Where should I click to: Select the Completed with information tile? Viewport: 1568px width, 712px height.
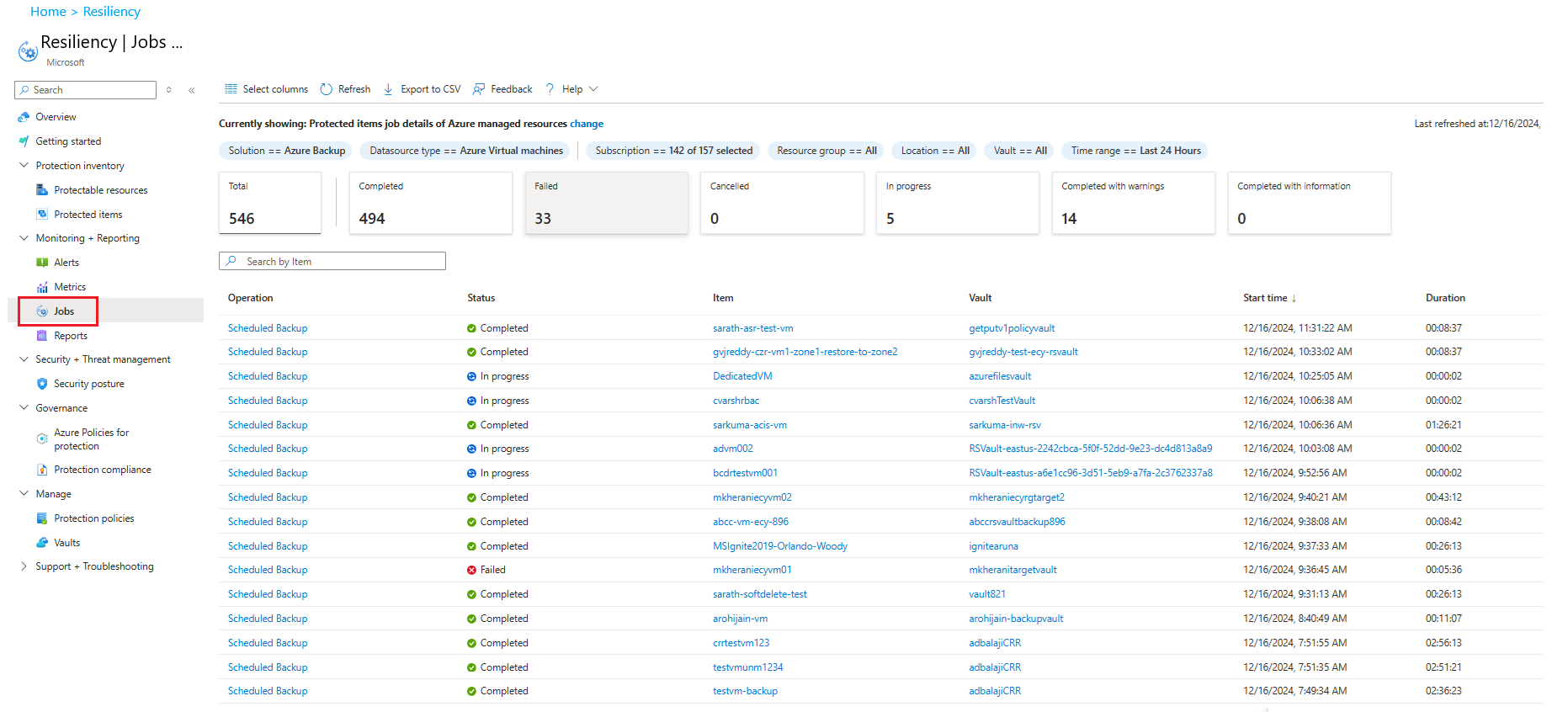coord(1310,203)
